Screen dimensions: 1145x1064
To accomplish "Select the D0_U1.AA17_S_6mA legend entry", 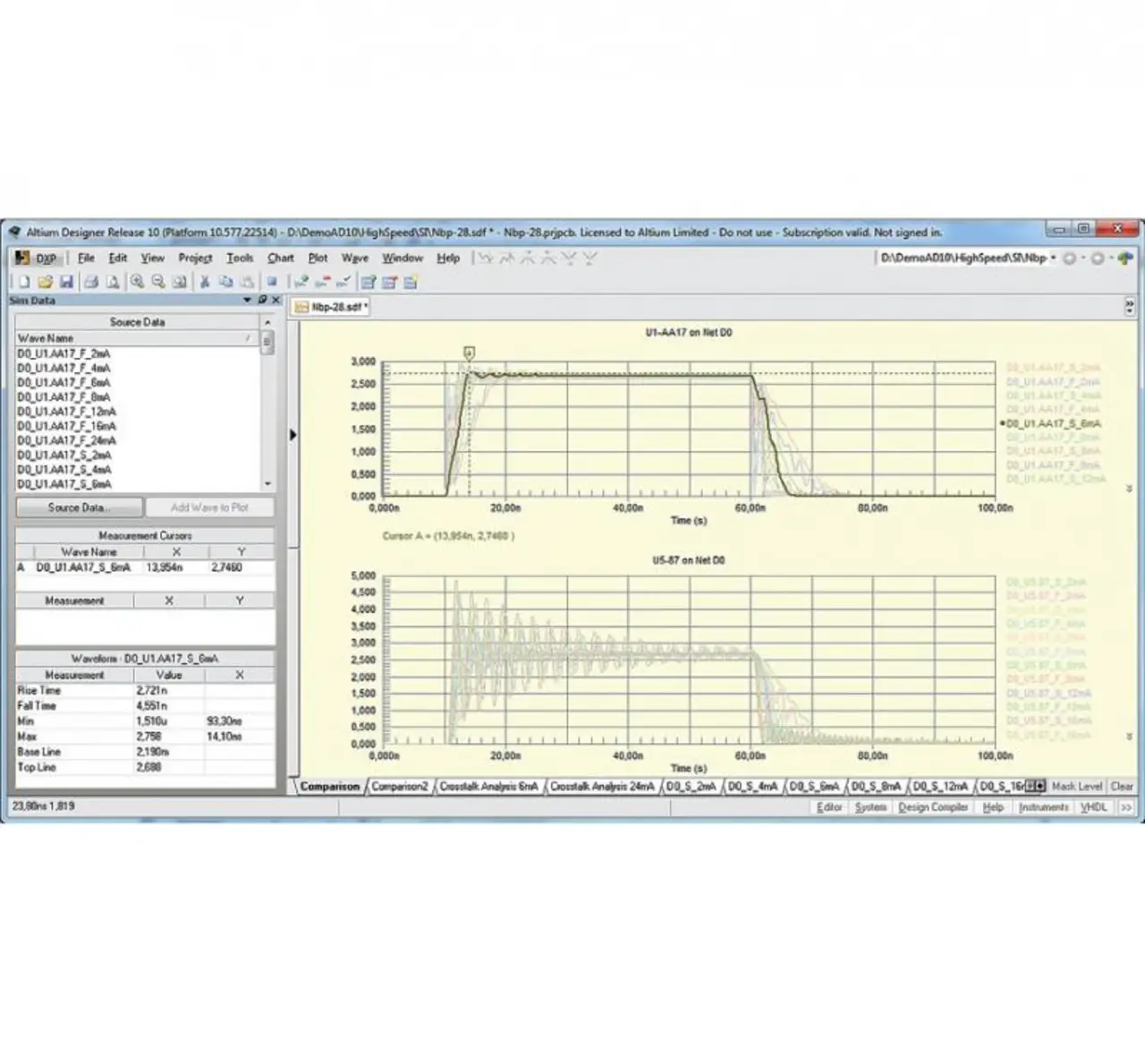I will pos(1053,423).
